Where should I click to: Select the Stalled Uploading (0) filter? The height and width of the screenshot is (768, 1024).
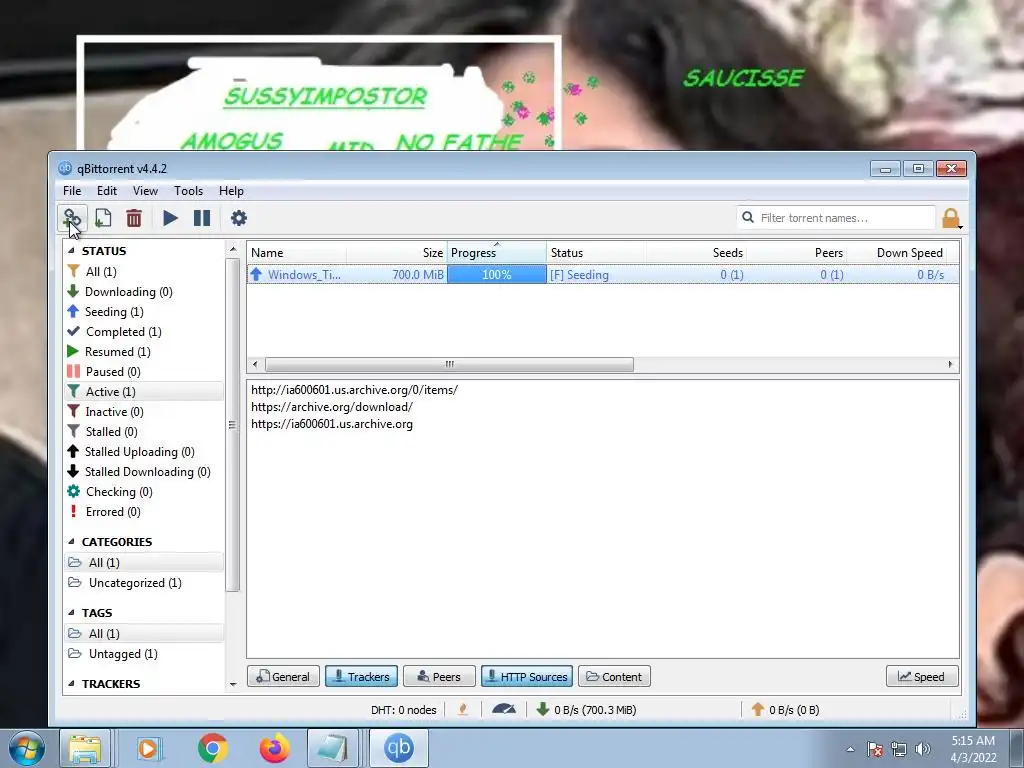click(144, 452)
